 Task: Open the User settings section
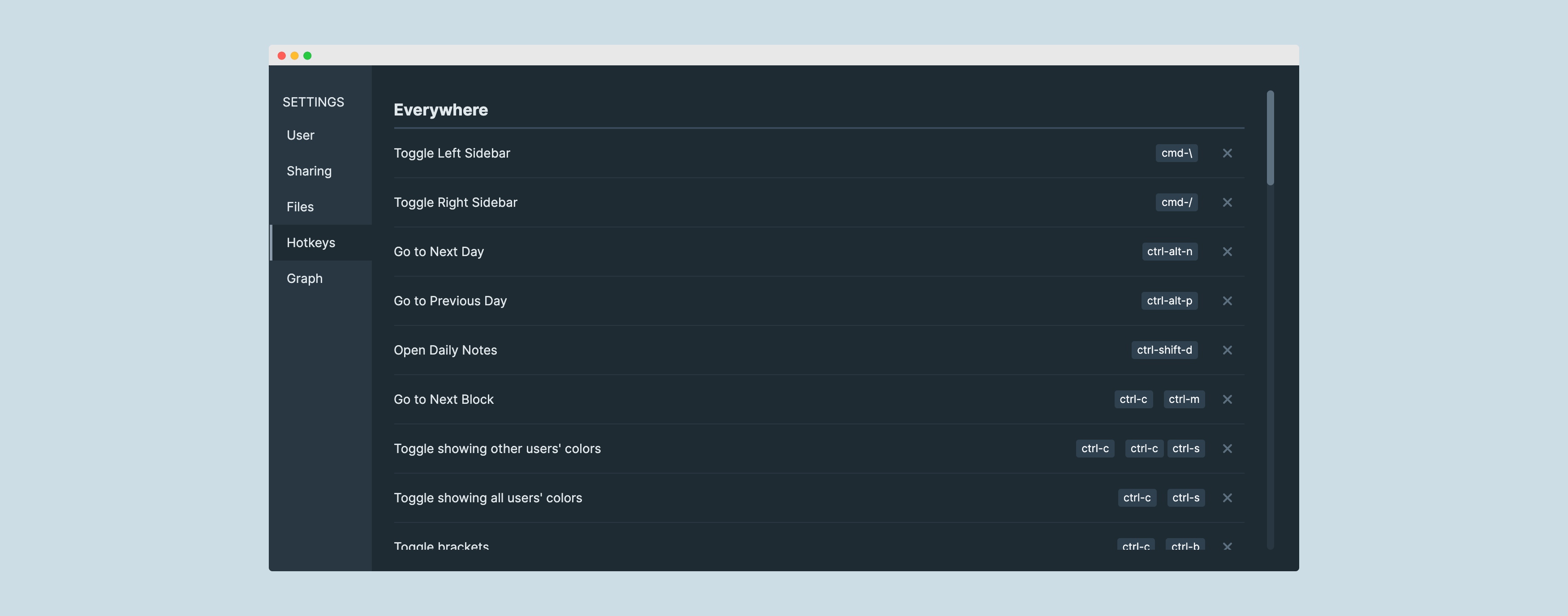pos(300,135)
